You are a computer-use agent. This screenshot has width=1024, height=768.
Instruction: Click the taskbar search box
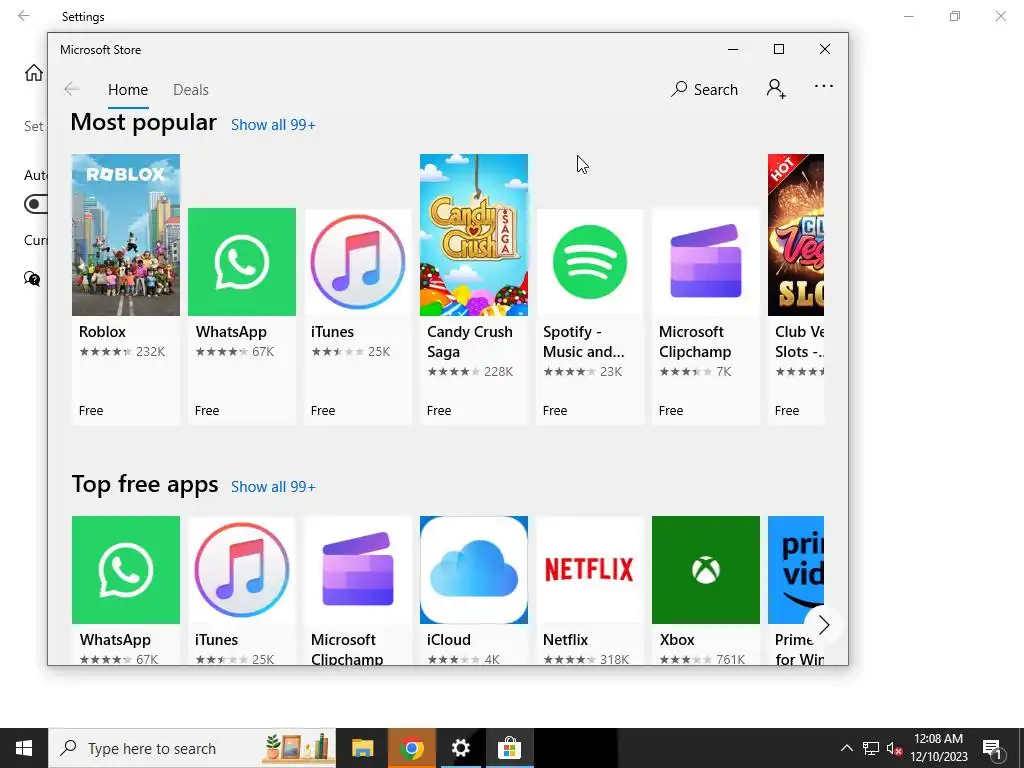pos(192,748)
